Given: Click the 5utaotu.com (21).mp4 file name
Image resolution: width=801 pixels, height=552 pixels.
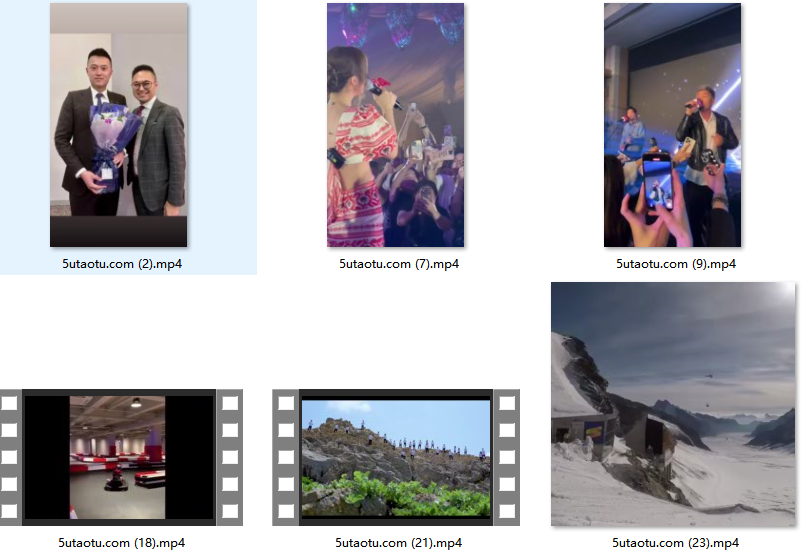Looking at the screenshot, I should (398, 543).
